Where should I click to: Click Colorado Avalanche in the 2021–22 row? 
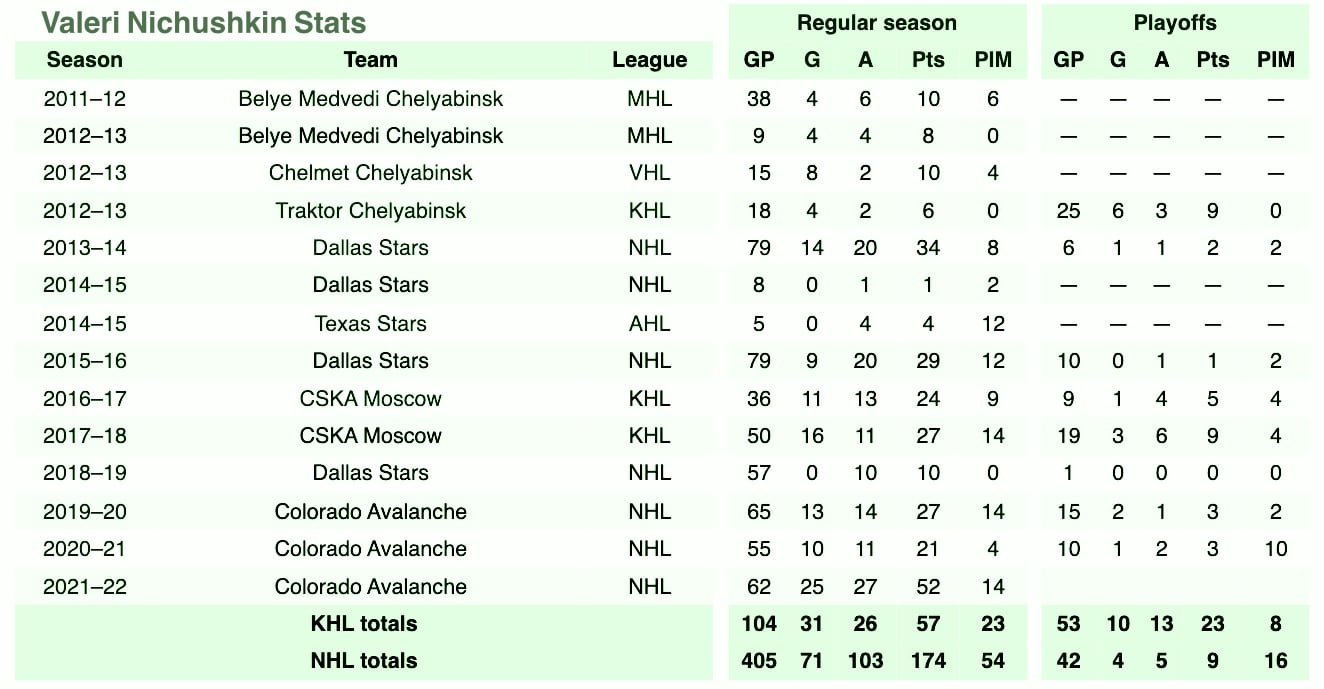(x=370, y=586)
